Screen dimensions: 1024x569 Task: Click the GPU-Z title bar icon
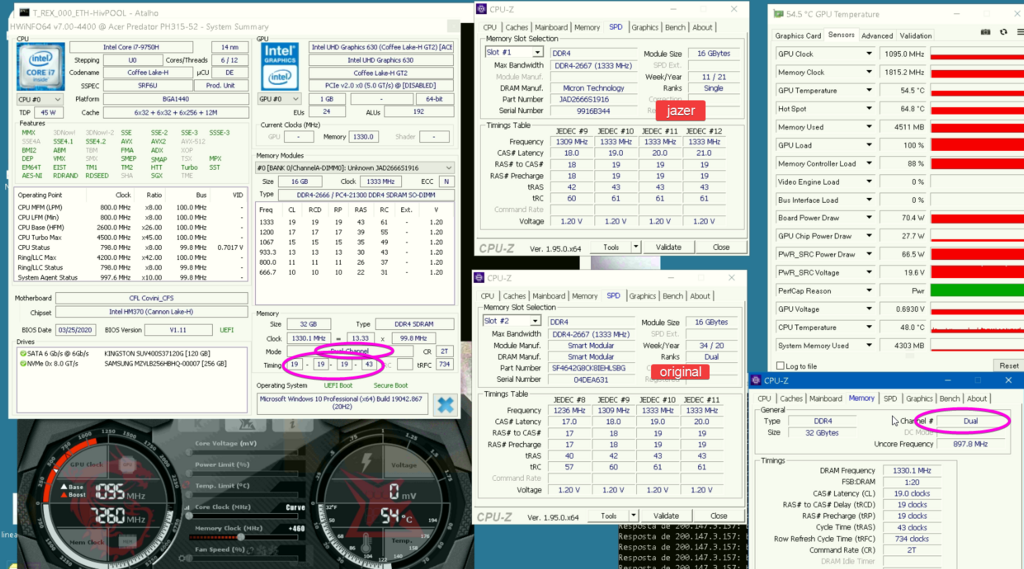778,14
